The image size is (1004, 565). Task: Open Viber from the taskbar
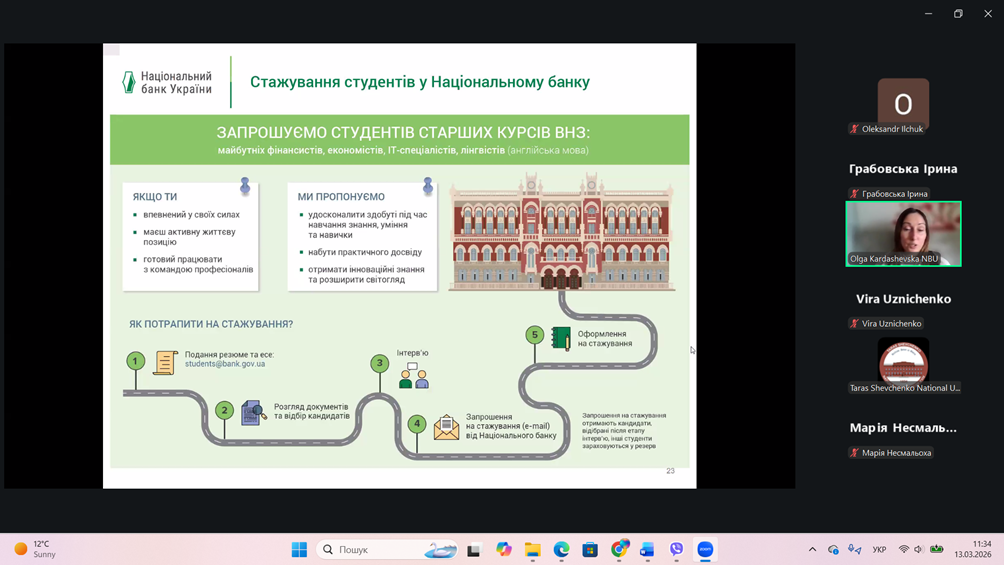pos(677,549)
